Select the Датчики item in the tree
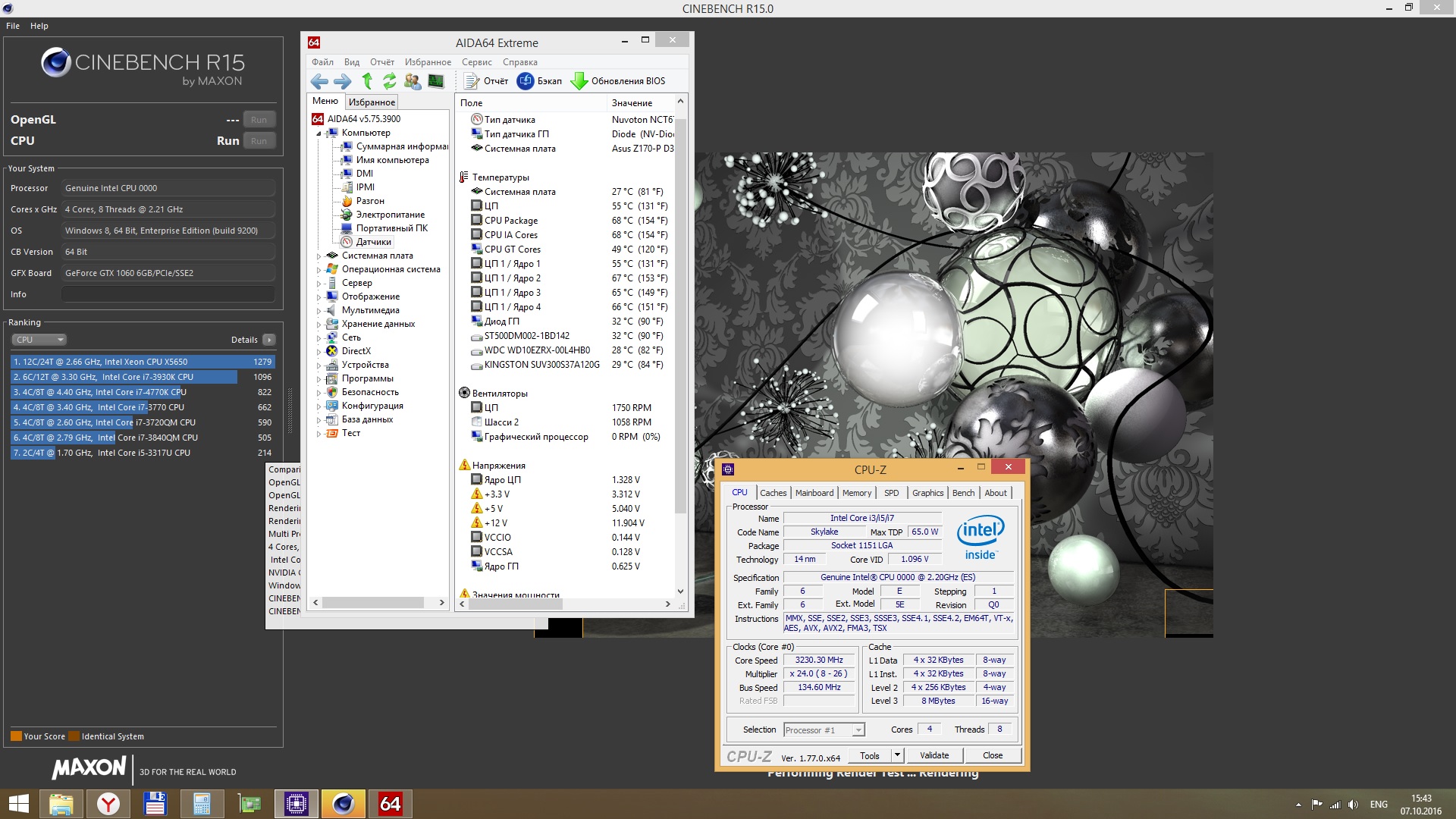1456x819 pixels. [x=373, y=242]
